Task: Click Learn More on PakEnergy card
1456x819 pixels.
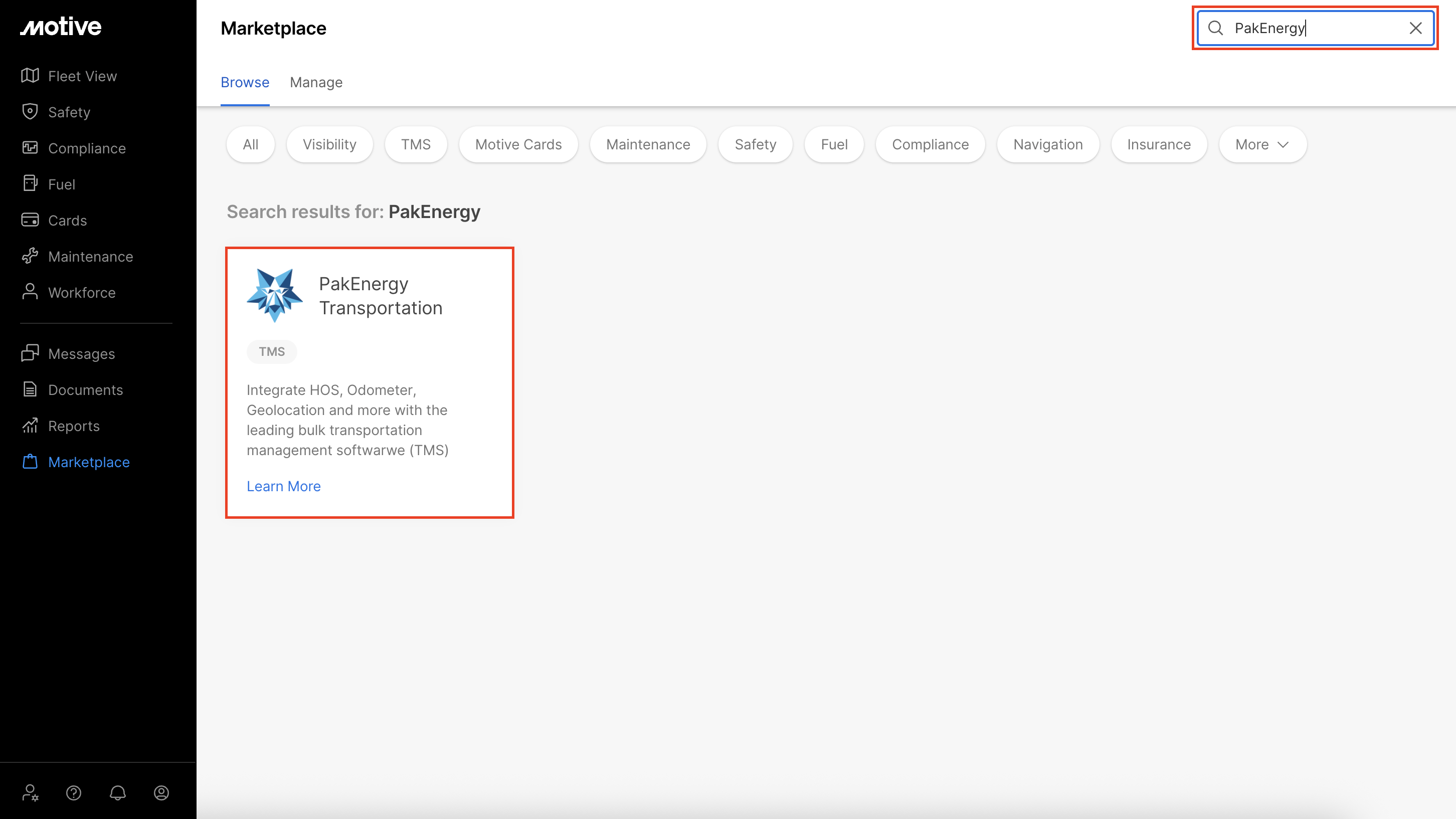Action: point(283,486)
